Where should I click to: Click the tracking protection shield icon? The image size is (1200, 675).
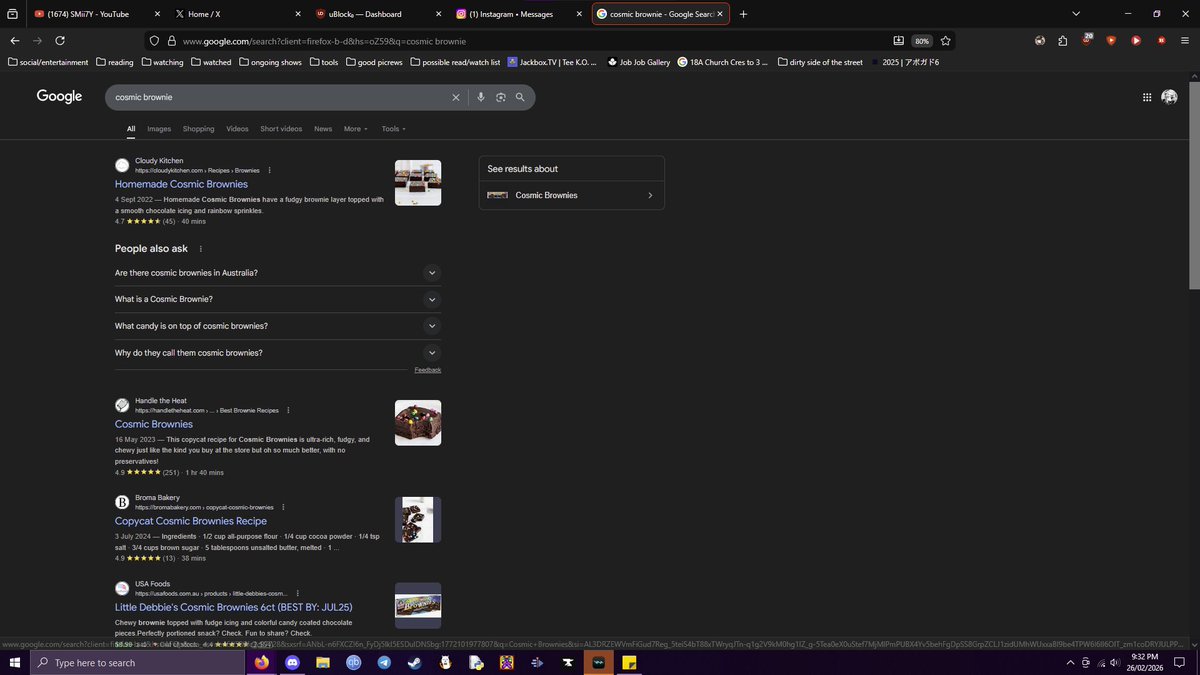[x=154, y=41]
